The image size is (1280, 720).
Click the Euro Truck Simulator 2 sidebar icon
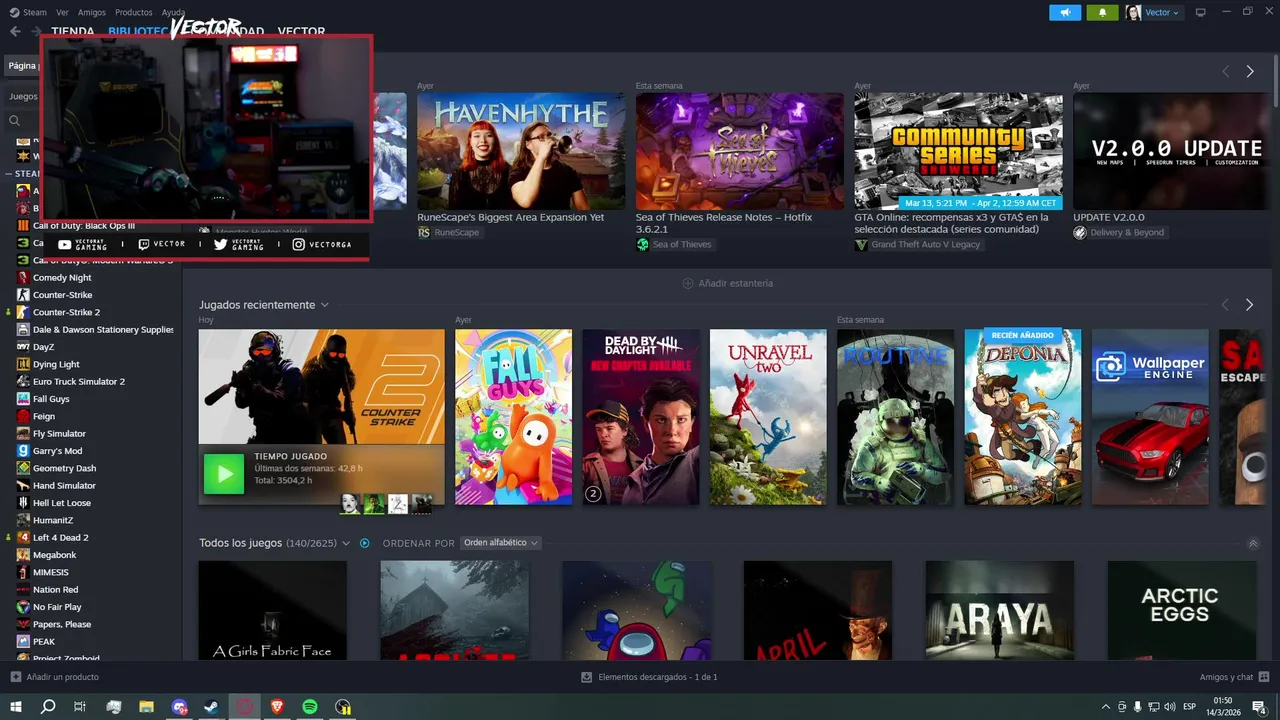23,381
